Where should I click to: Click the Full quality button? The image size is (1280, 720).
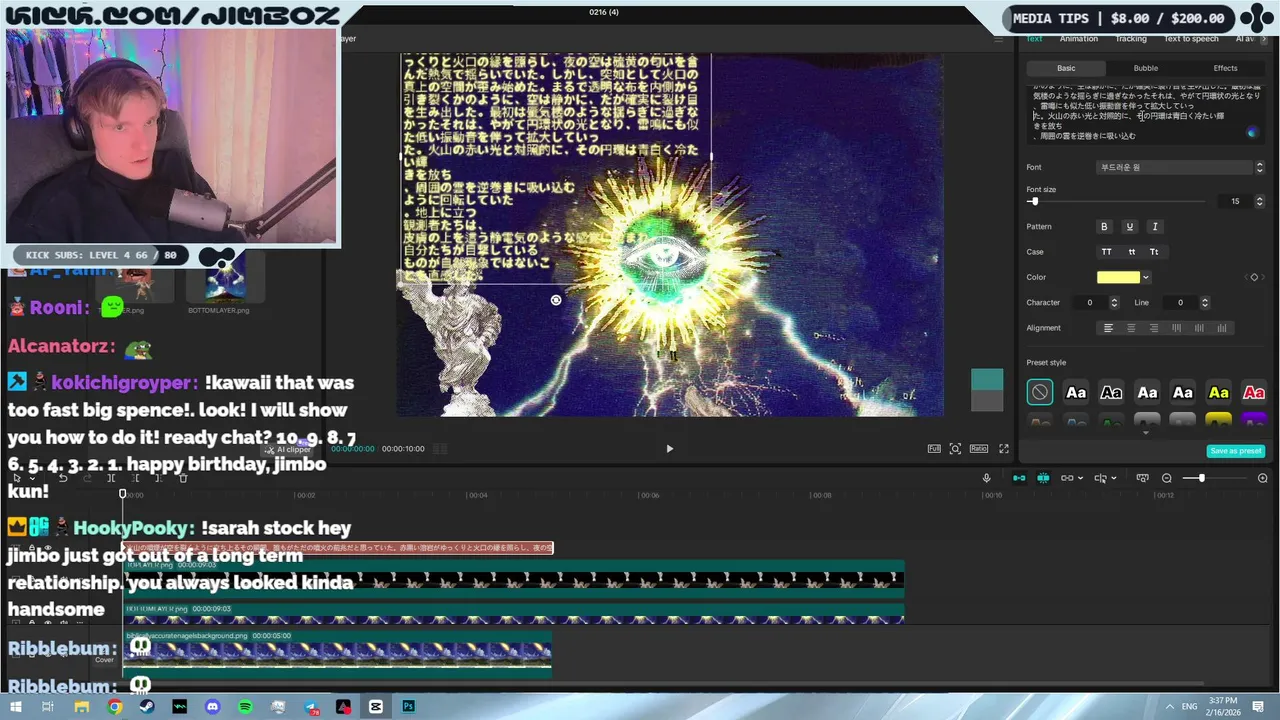point(933,449)
